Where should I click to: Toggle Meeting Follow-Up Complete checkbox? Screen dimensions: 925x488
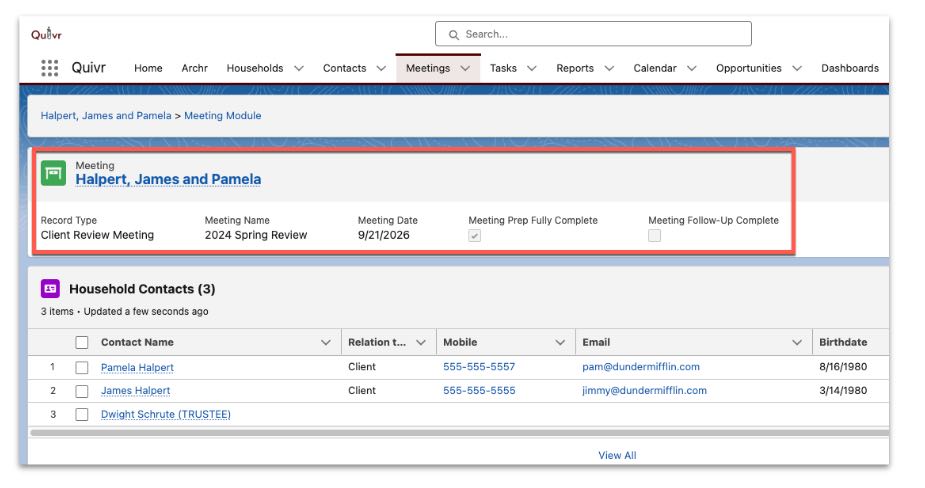654,235
